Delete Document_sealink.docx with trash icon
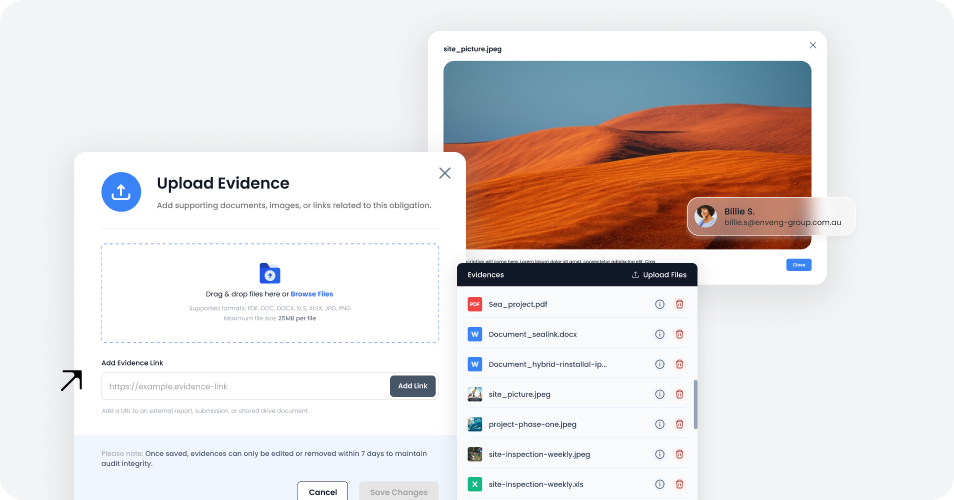The image size is (954, 500). pyautogui.click(x=680, y=334)
